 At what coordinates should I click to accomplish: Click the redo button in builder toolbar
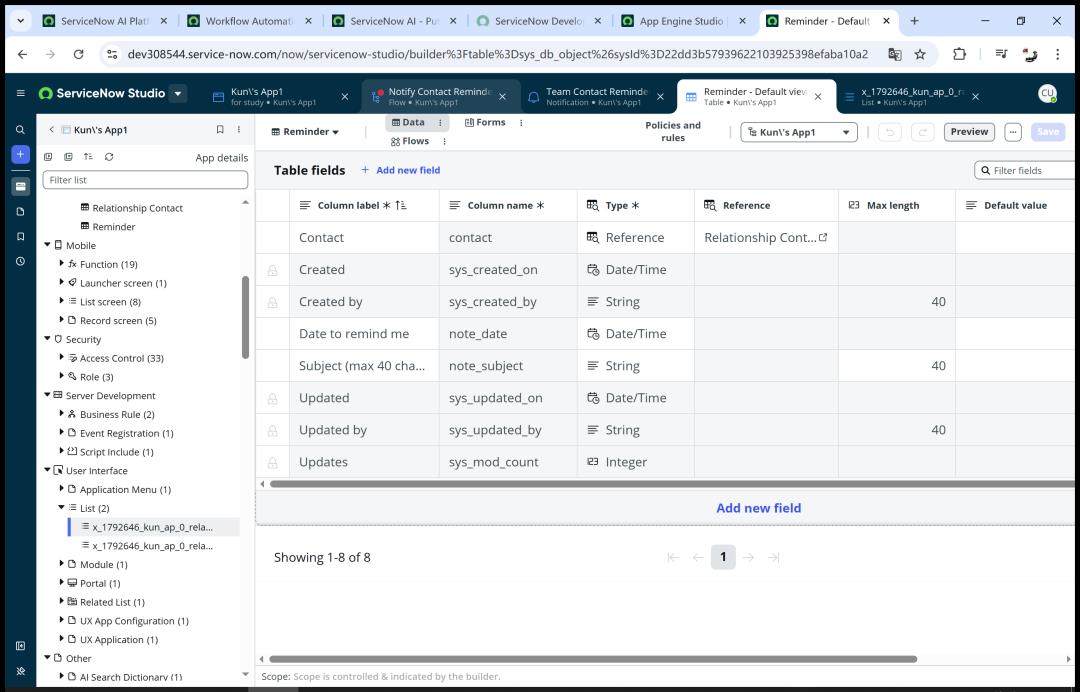tap(922, 132)
